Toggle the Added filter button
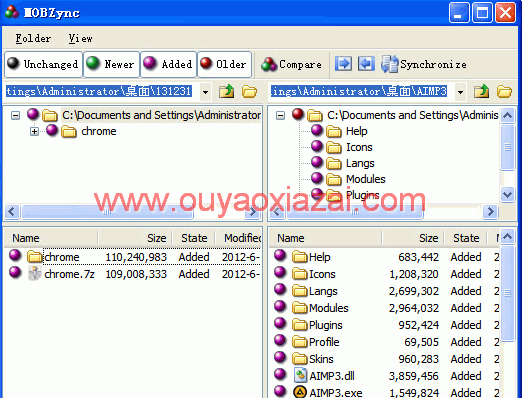 click(x=169, y=64)
